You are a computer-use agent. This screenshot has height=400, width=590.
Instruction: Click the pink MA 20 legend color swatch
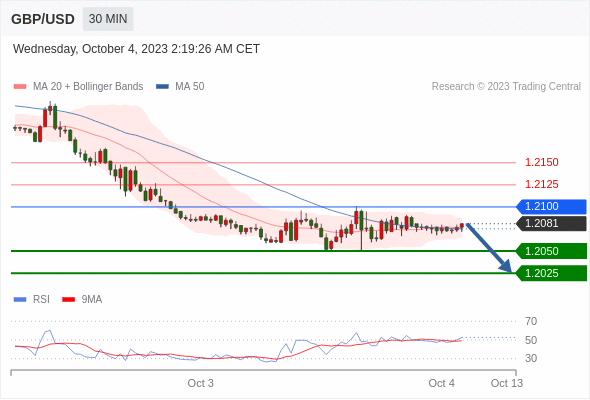20,87
